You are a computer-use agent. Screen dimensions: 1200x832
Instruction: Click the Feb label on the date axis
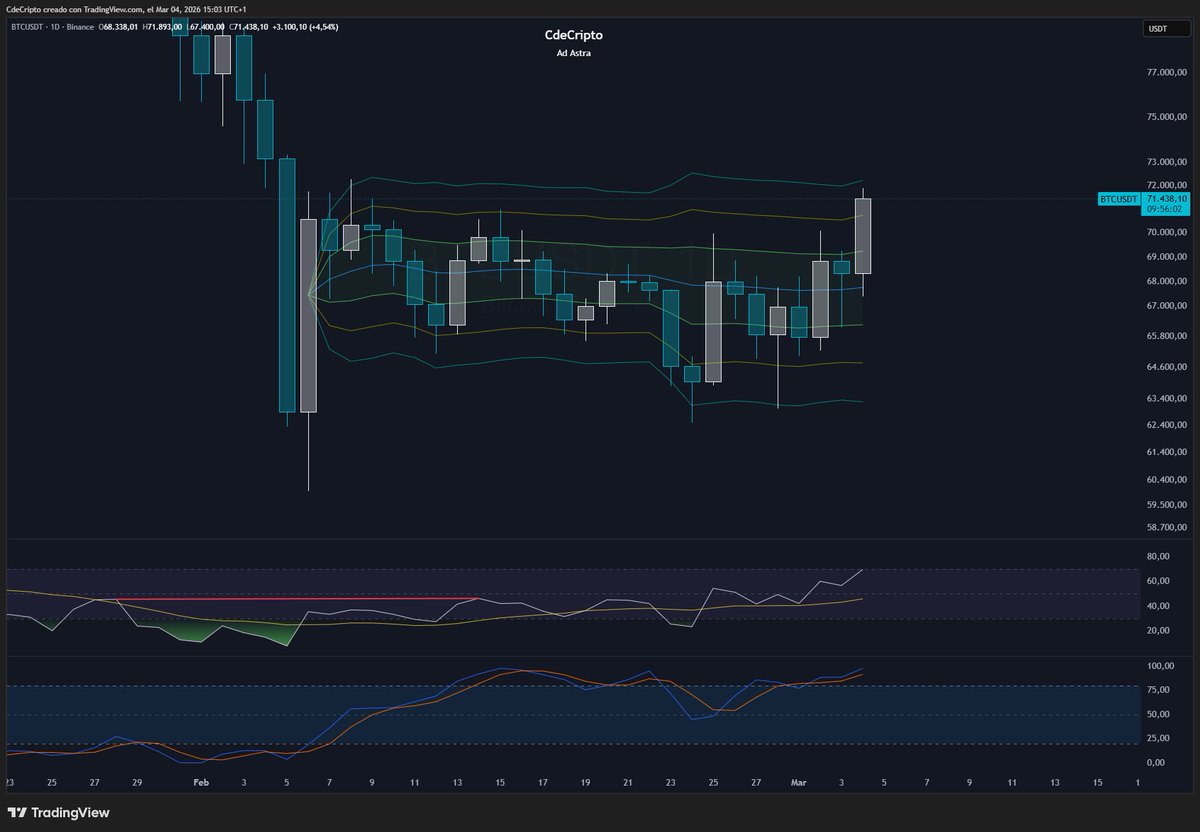pyautogui.click(x=201, y=783)
